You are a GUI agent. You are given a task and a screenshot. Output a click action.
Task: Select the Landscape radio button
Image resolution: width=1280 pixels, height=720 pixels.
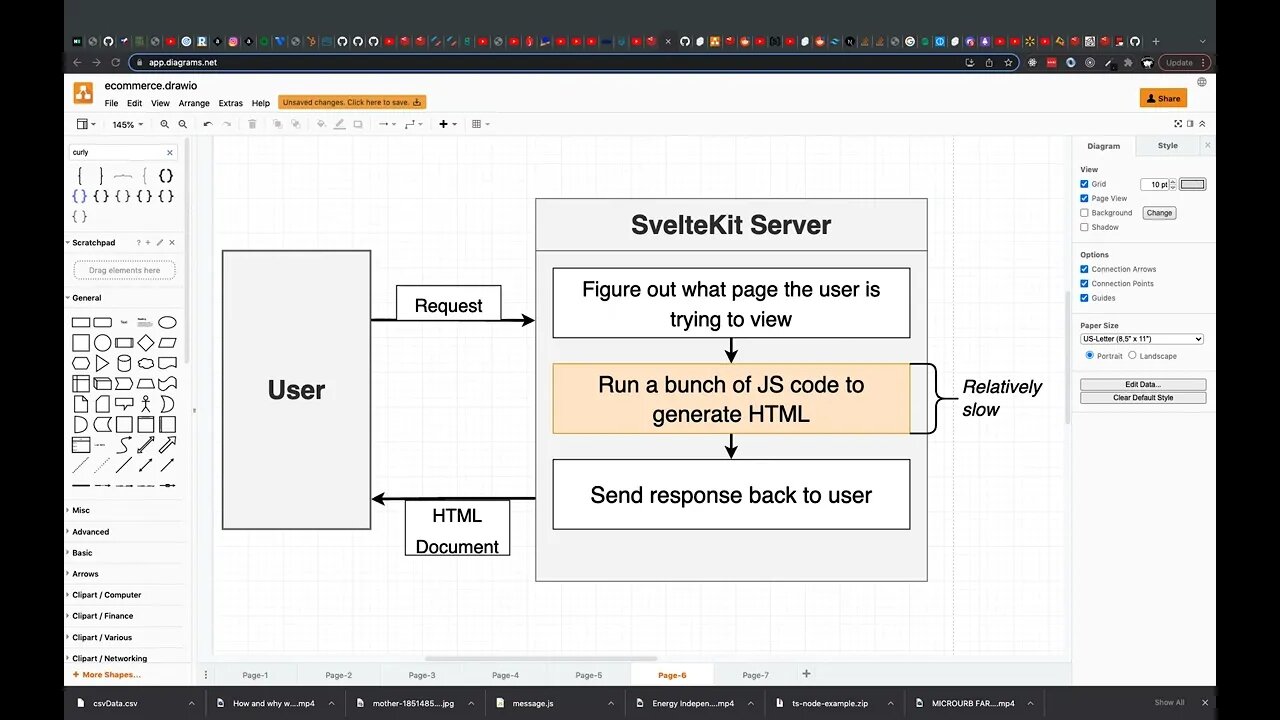pyautogui.click(x=1132, y=355)
